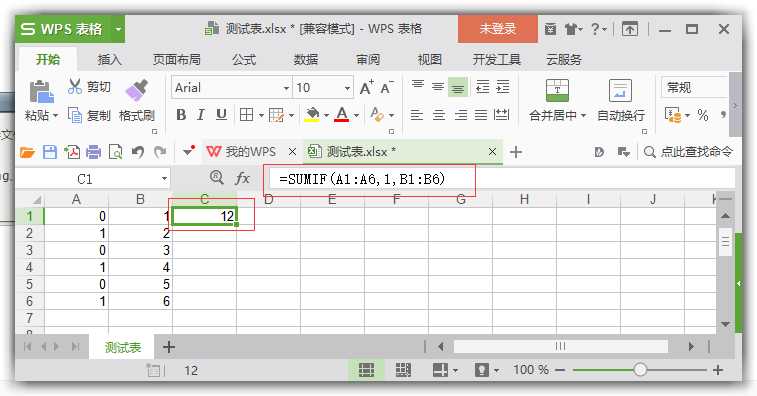The image size is (757, 396).
Task: Click the Wrap Text icon
Action: coord(620,90)
